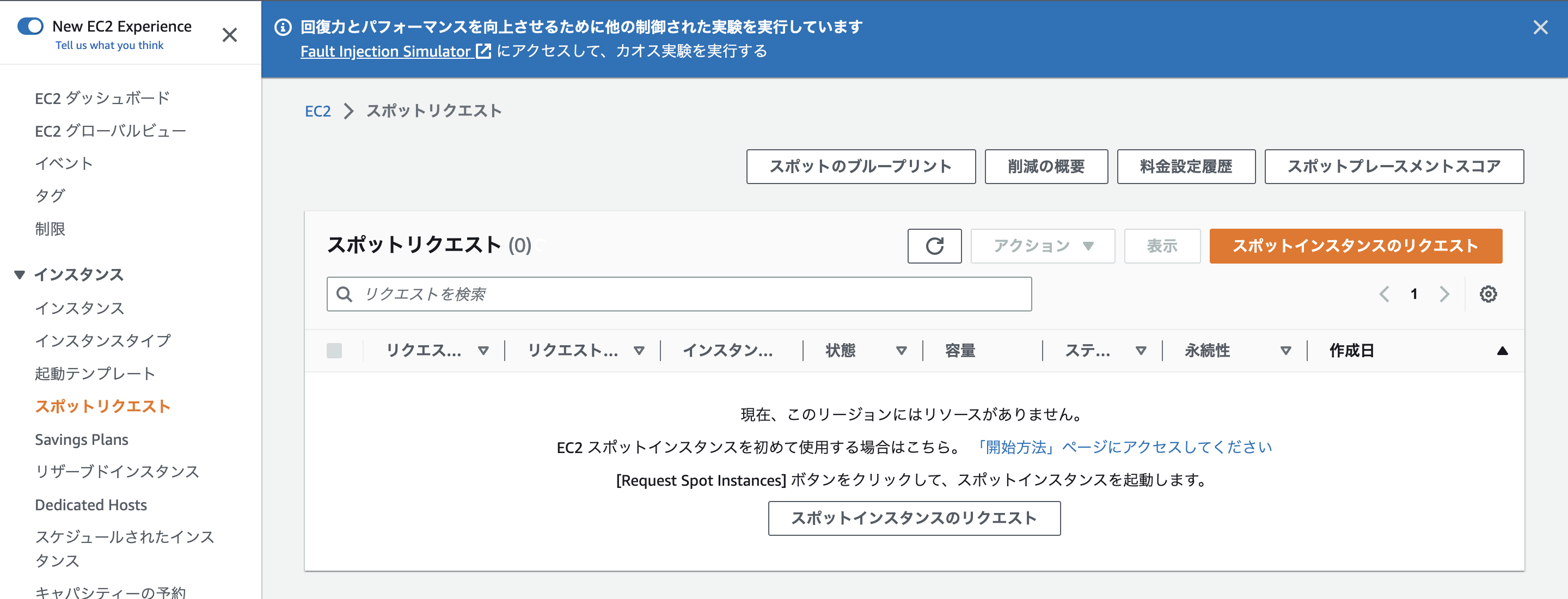Image resolution: width=1568 pixels, height=599 pixels.
Task: Open 永続性 column filter arrow
Action: point(1285,351)
